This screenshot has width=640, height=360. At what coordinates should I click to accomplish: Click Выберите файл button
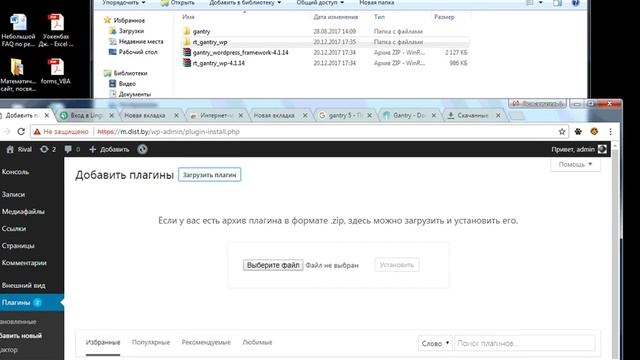coord(273,265)
